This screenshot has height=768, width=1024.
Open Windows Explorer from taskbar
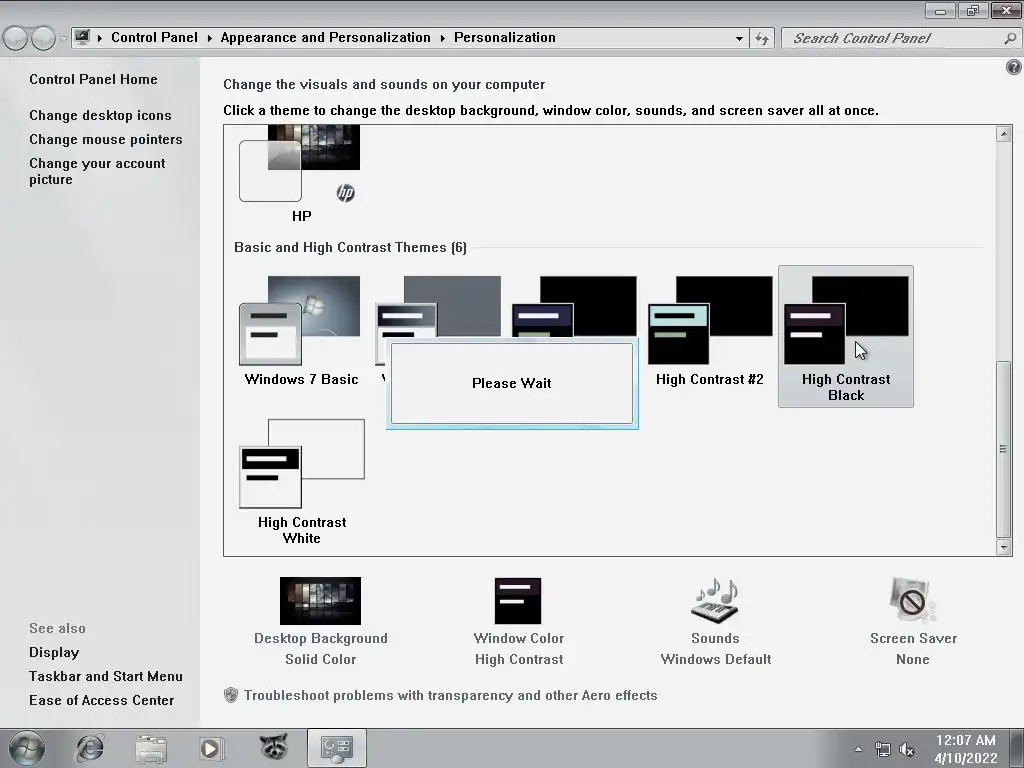click(x=151, y=748)
